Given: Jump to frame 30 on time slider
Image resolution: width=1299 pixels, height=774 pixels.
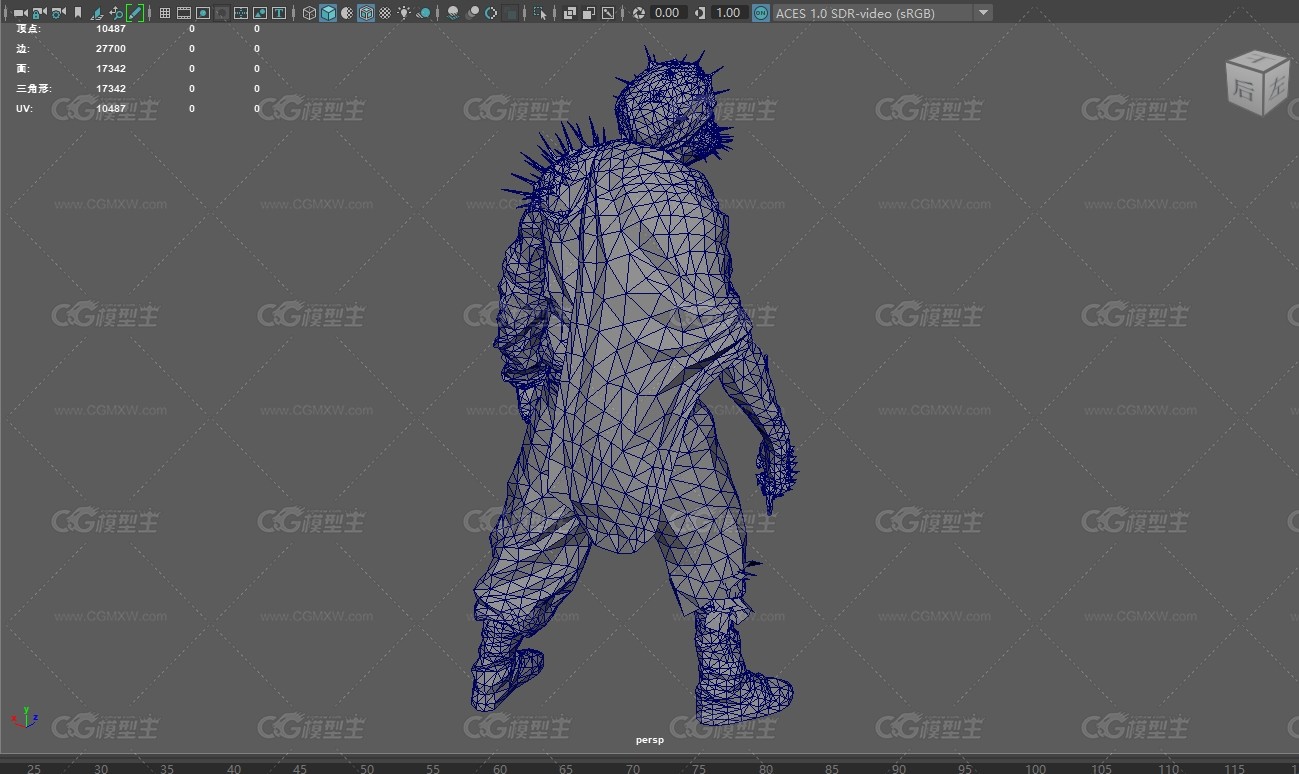Looking at the screenshot, I should click(x=101, y=768).
